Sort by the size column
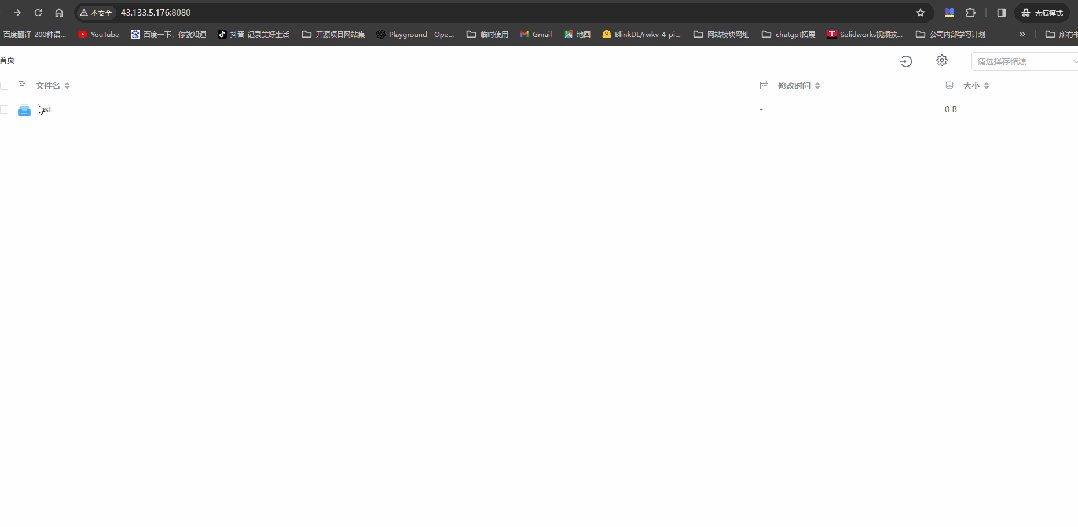1078x527 pixels. pyautogui.click(x=971, y=86)
